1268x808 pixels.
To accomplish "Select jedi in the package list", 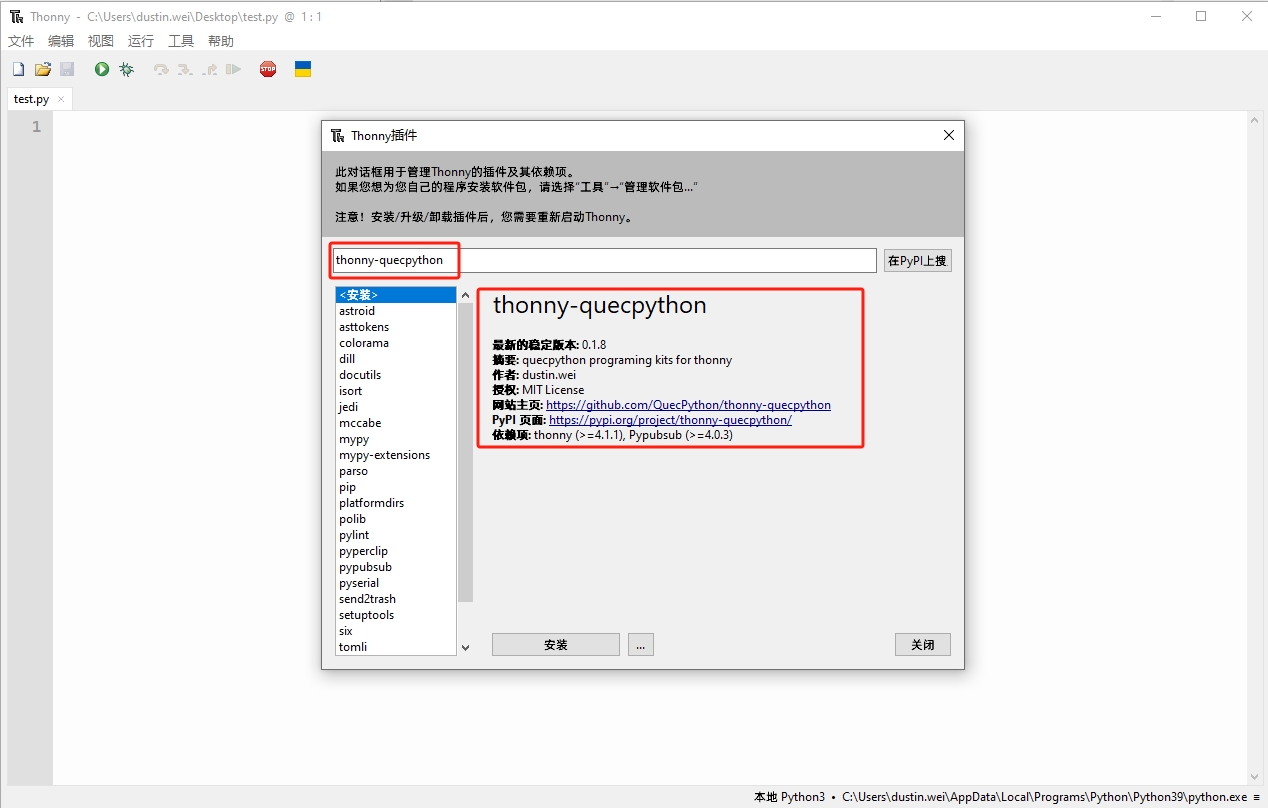I will (396, 407).
